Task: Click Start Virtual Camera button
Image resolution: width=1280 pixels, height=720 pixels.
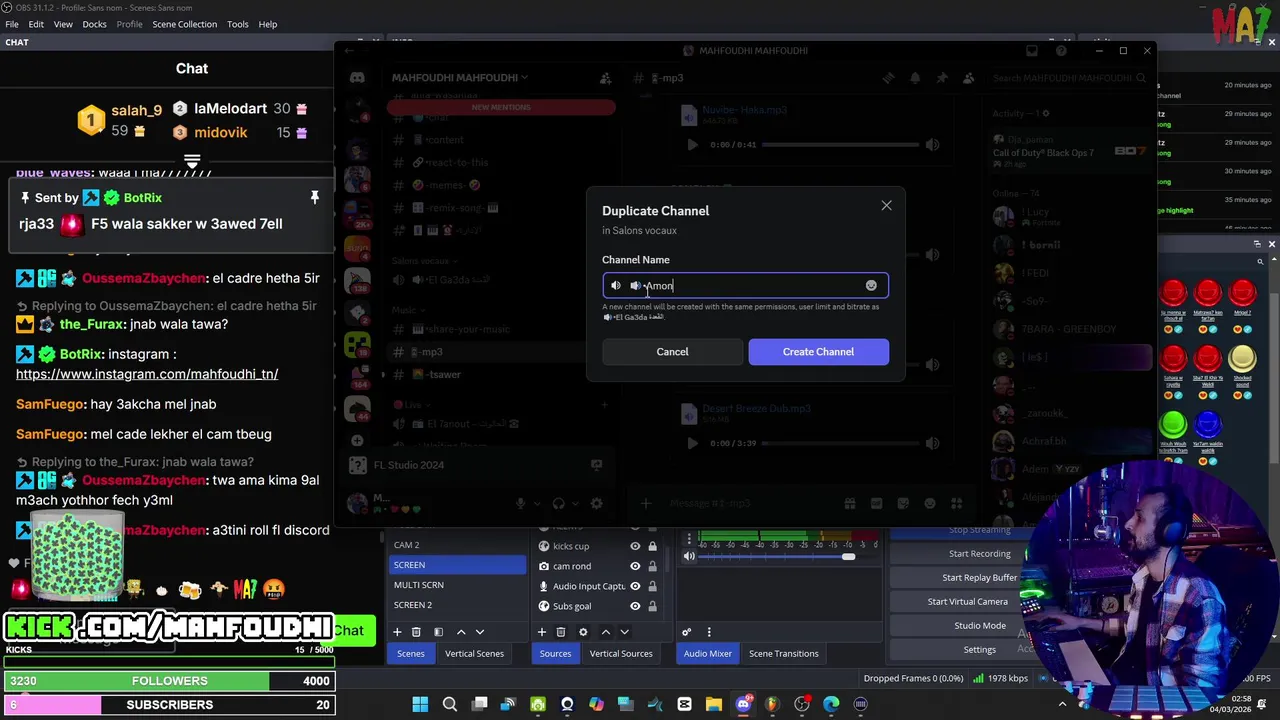Action: [x=967, y=602]
